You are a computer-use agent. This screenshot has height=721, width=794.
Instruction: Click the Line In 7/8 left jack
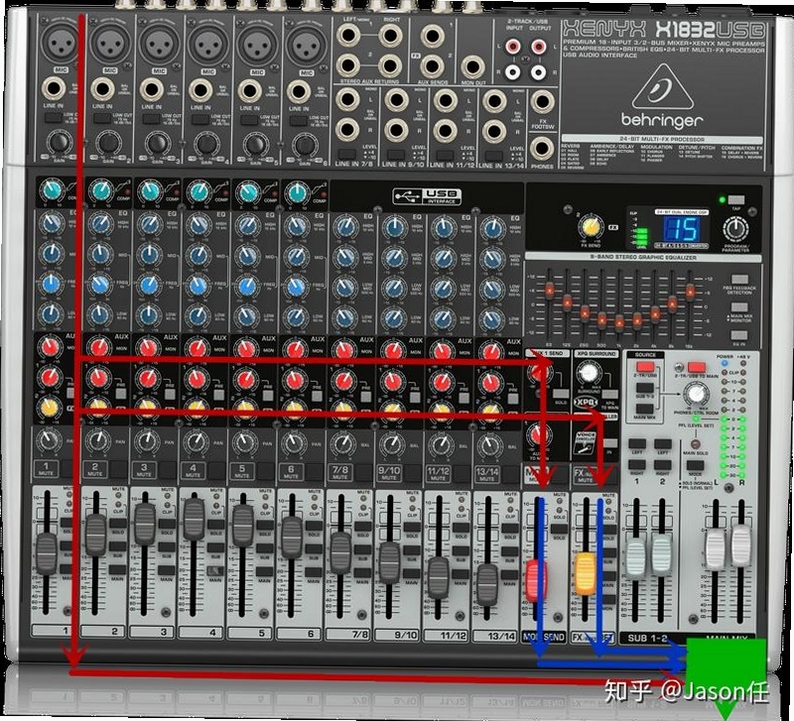pos(347,99)
